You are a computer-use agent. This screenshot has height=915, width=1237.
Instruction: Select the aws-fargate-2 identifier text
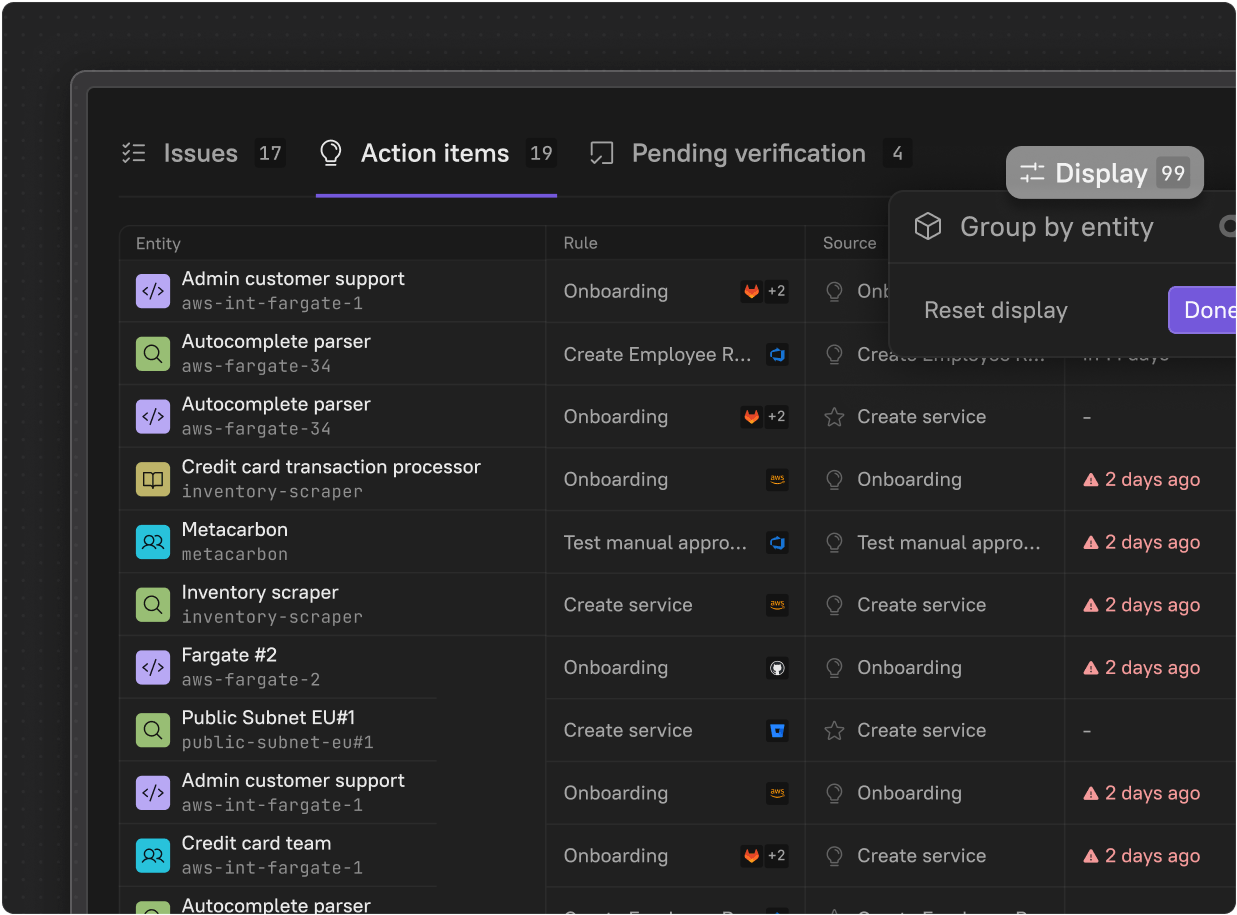251,680
